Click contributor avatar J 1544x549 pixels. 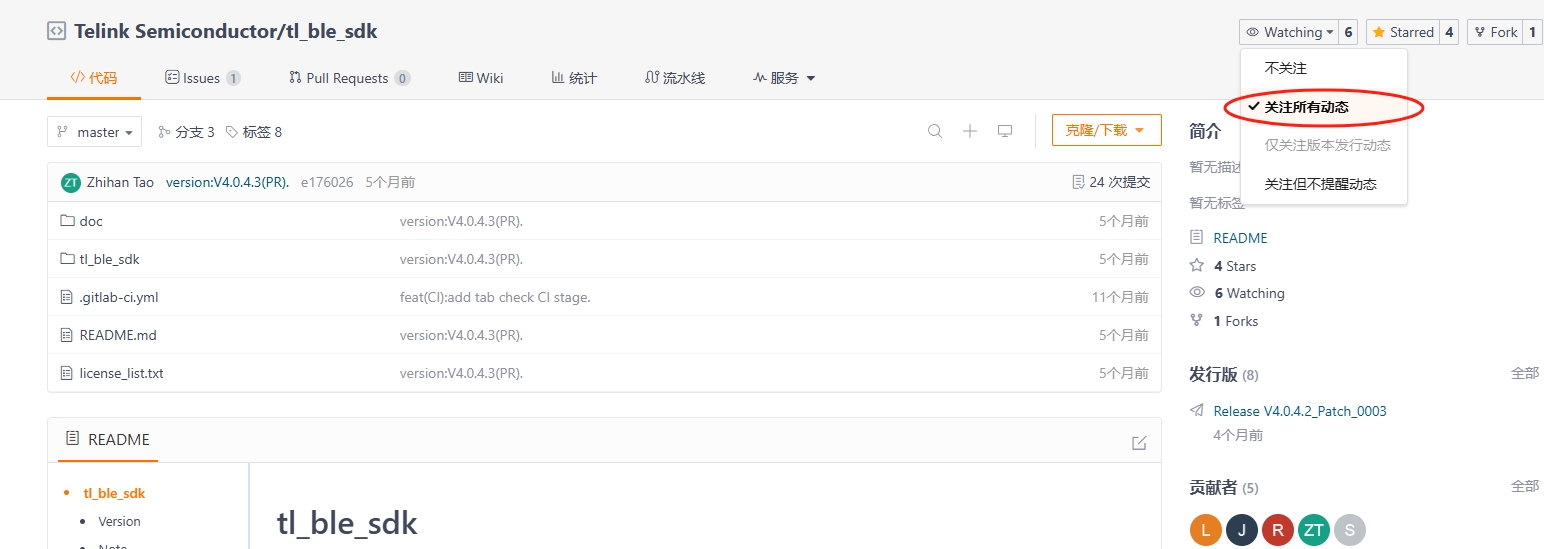1242,530
